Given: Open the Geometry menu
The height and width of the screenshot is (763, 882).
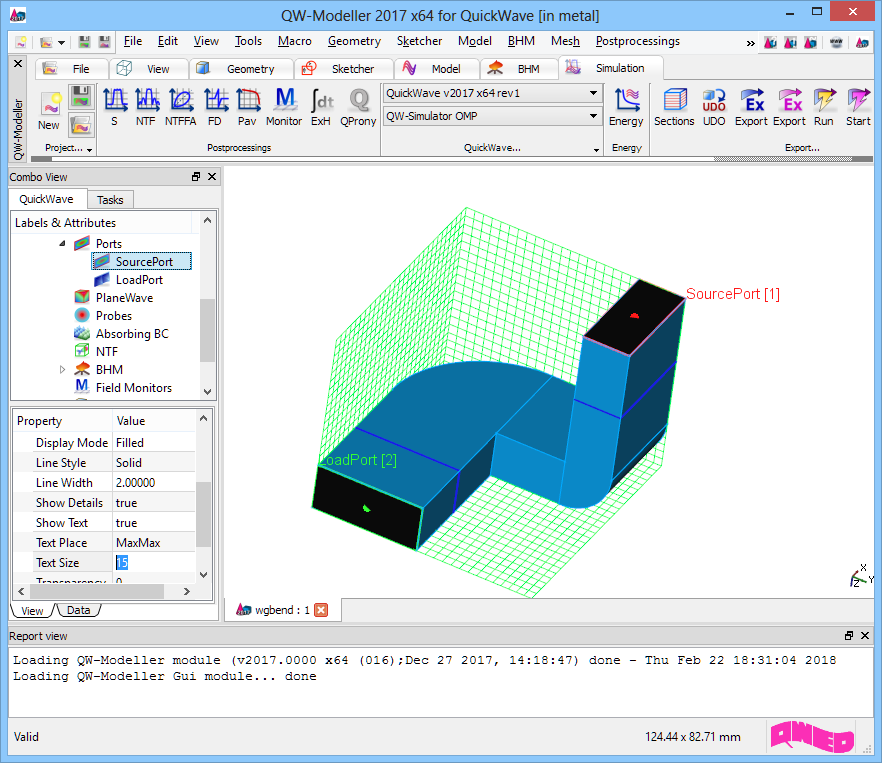Looking at the screenshot, I should coord(354,41).
